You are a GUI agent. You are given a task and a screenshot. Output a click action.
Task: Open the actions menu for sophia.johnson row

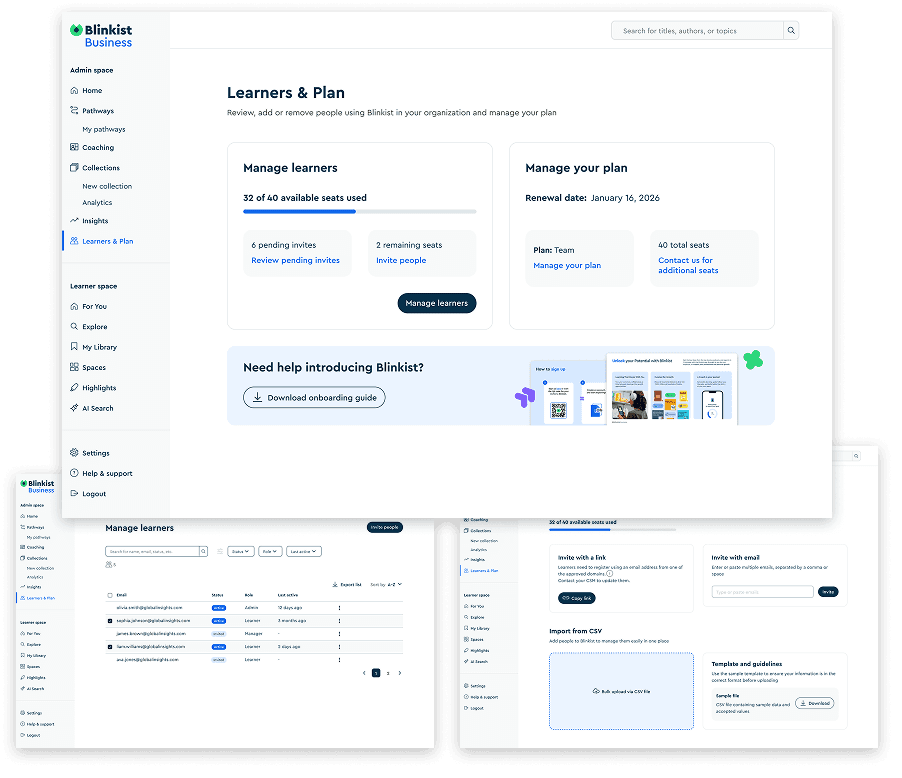(x=339, y=621)
